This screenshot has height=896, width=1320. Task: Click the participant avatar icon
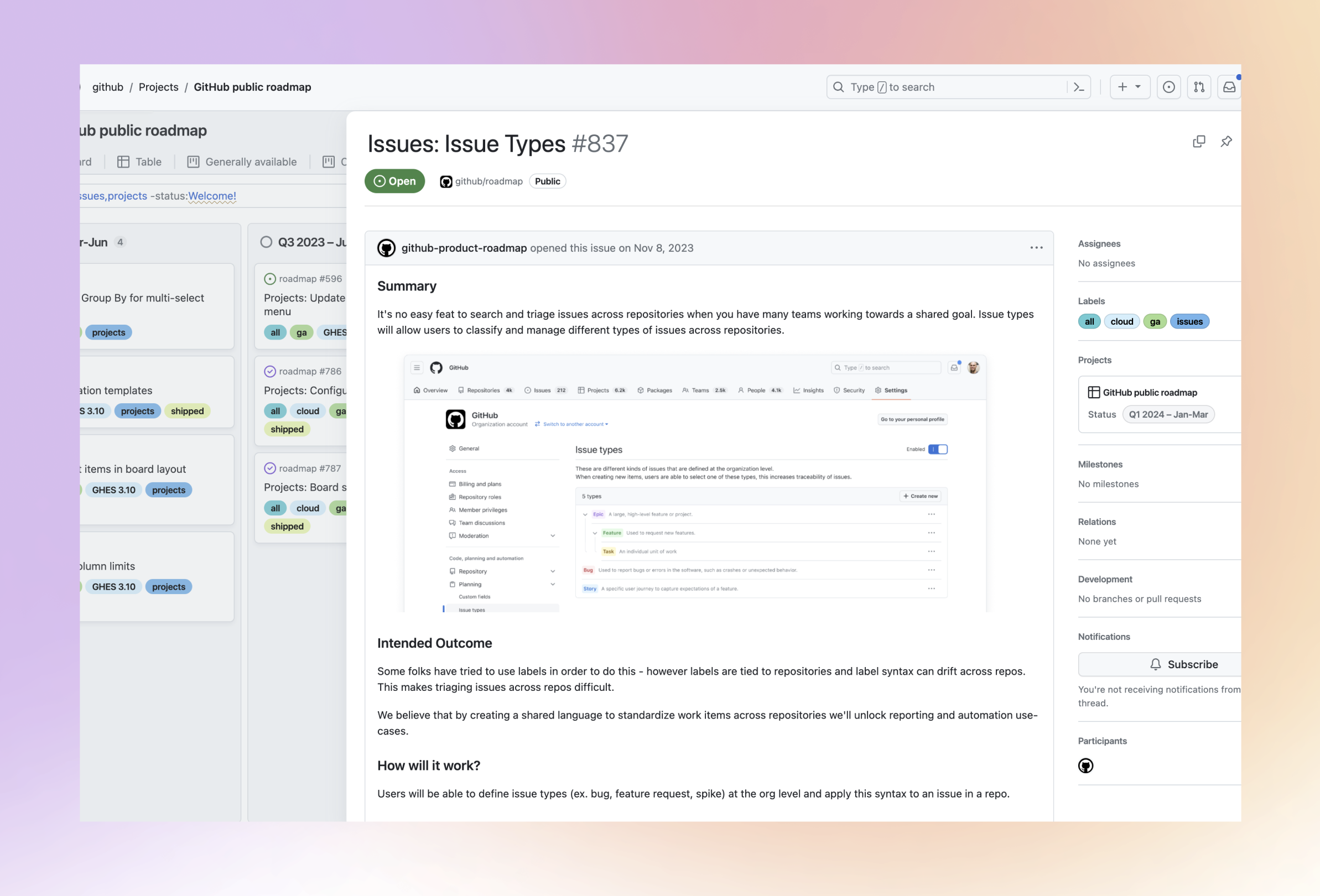[x=1086, y=765]
